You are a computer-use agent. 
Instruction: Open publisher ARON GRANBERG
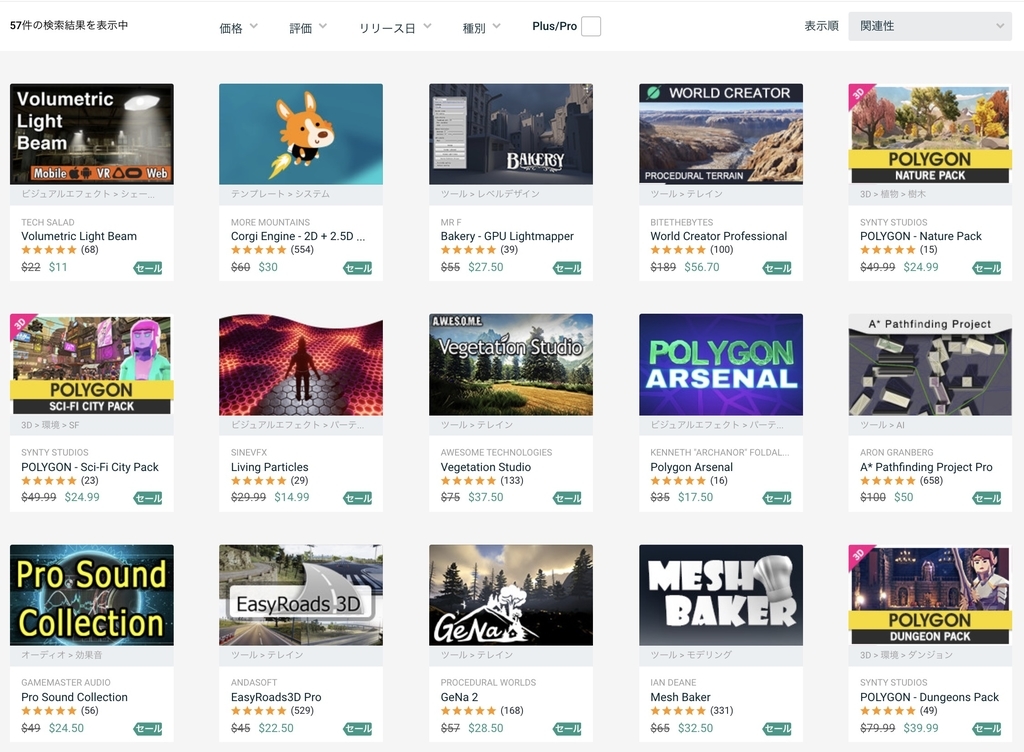[897, 452]
